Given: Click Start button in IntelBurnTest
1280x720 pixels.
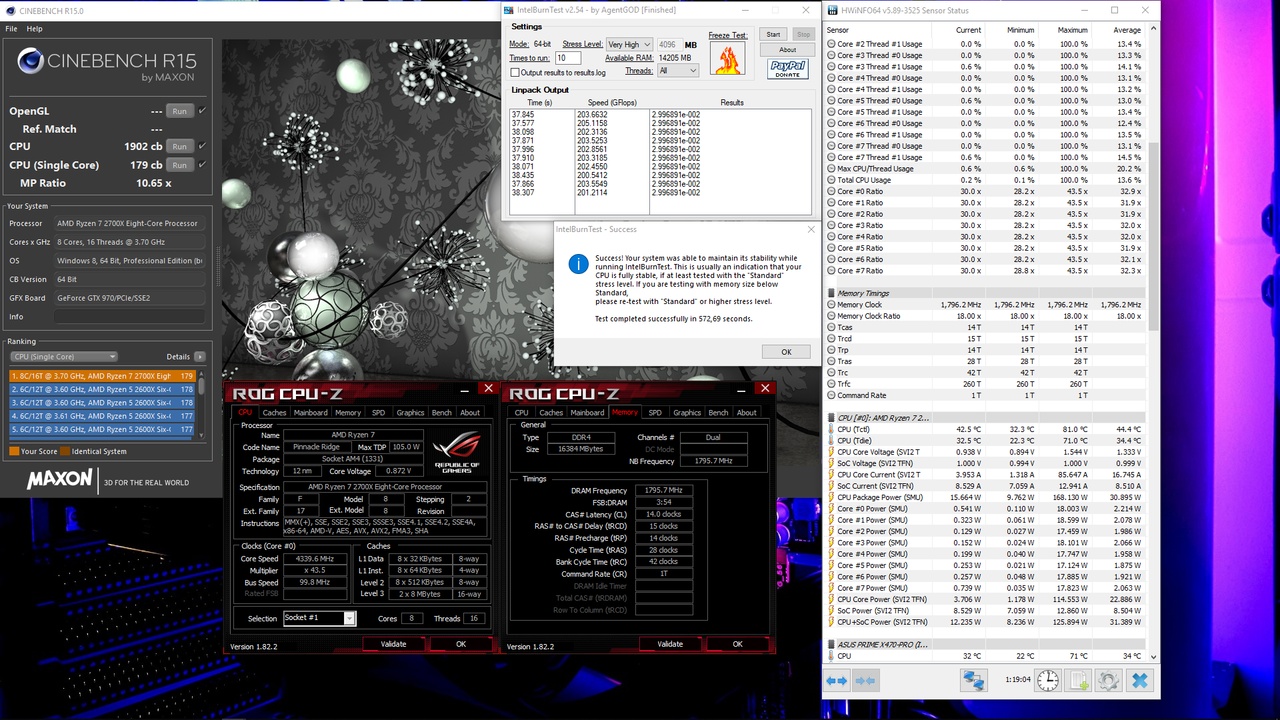Looking at the screenshot, I should (x=773, y=34).
